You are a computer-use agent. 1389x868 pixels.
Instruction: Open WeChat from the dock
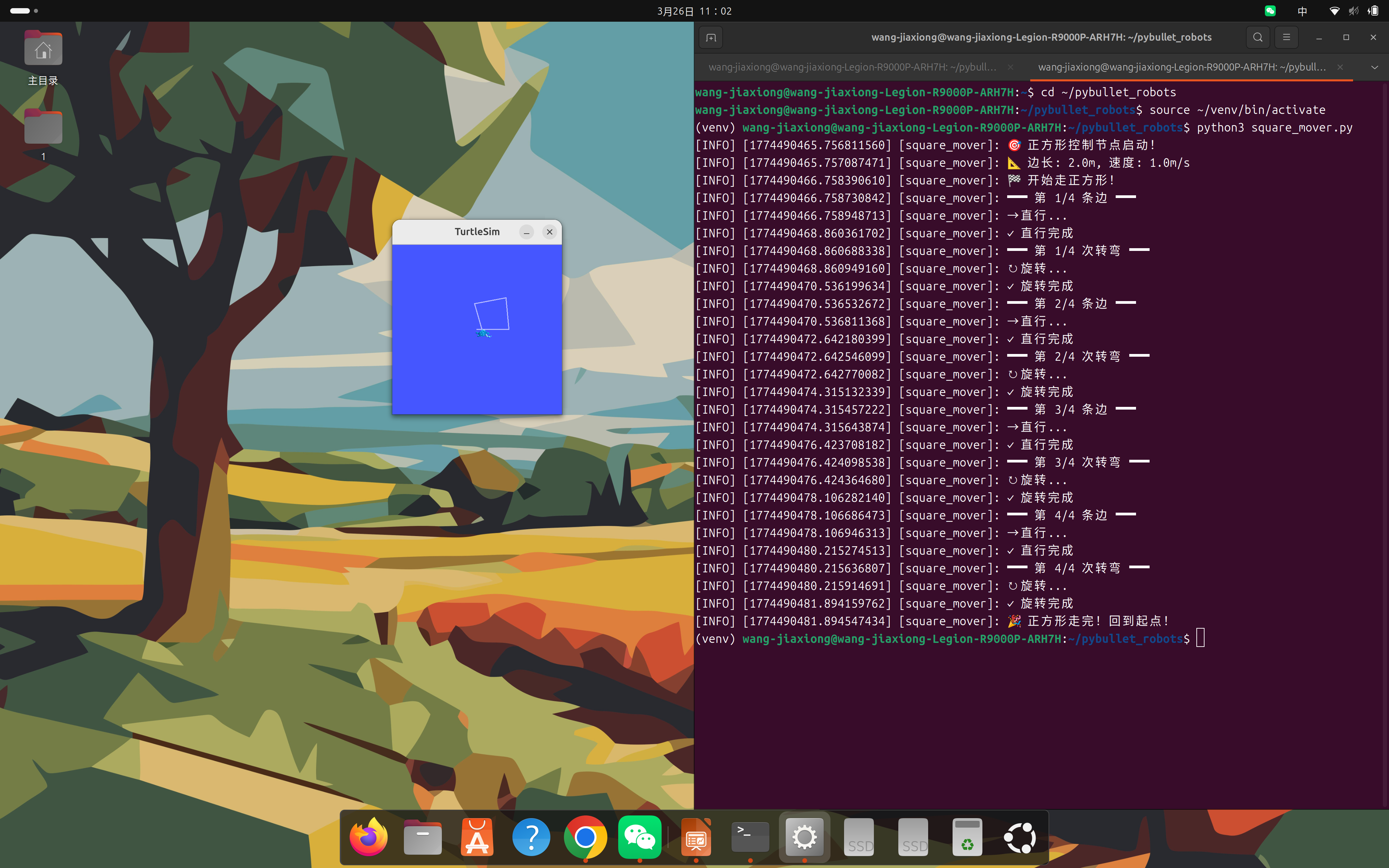640,837
